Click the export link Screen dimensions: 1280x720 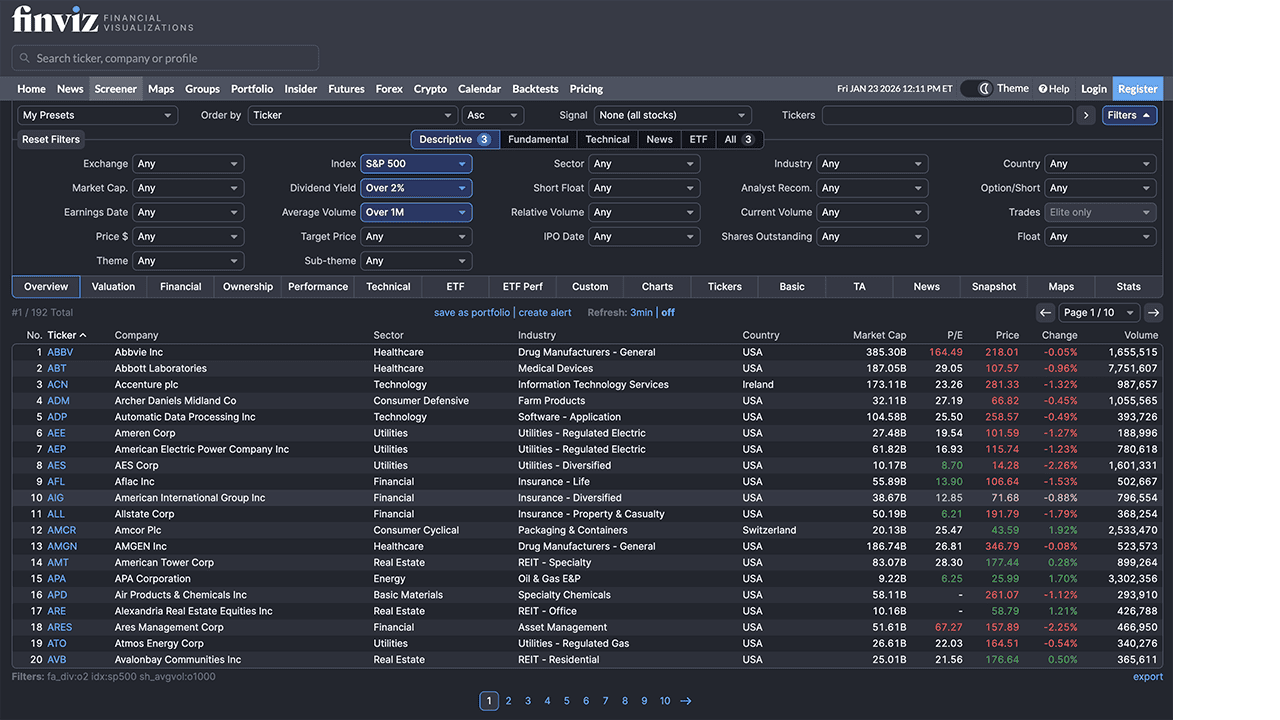[x=1147, y=676]
